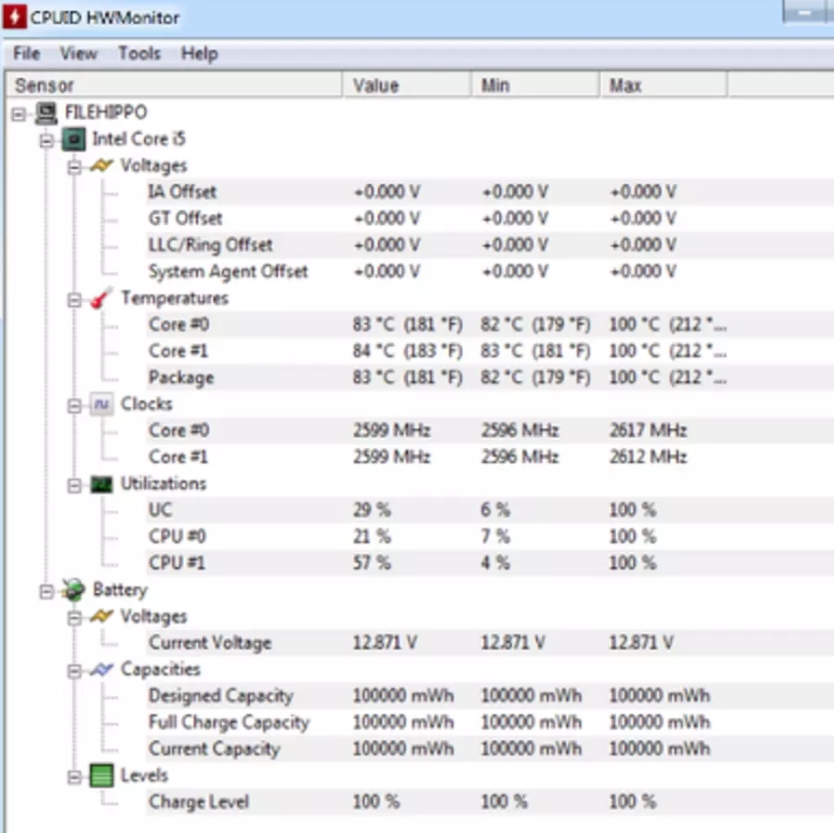This screenshot has height=833, width=834.
Task: Open the View menu
Action: (x=78, y=53)
